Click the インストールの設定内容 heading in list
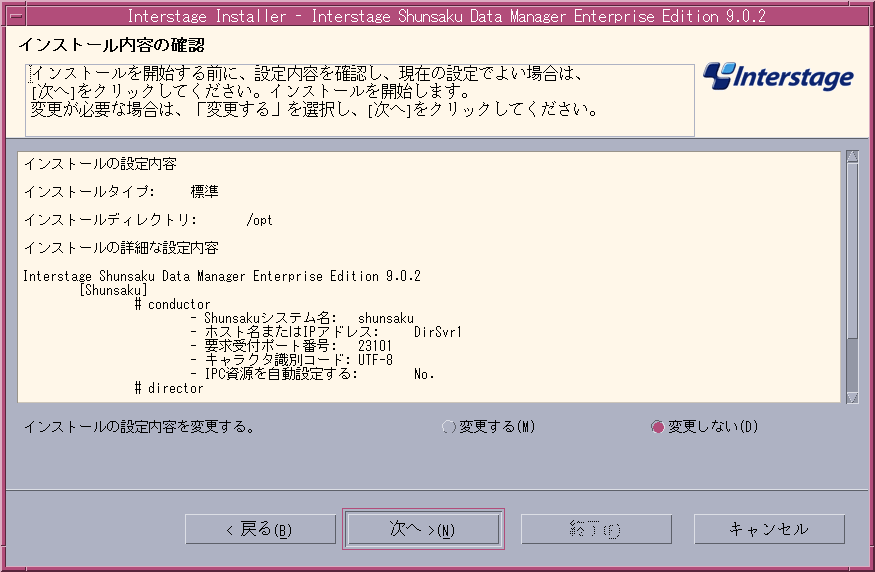 pyautogui.click(x=100, y=164)
